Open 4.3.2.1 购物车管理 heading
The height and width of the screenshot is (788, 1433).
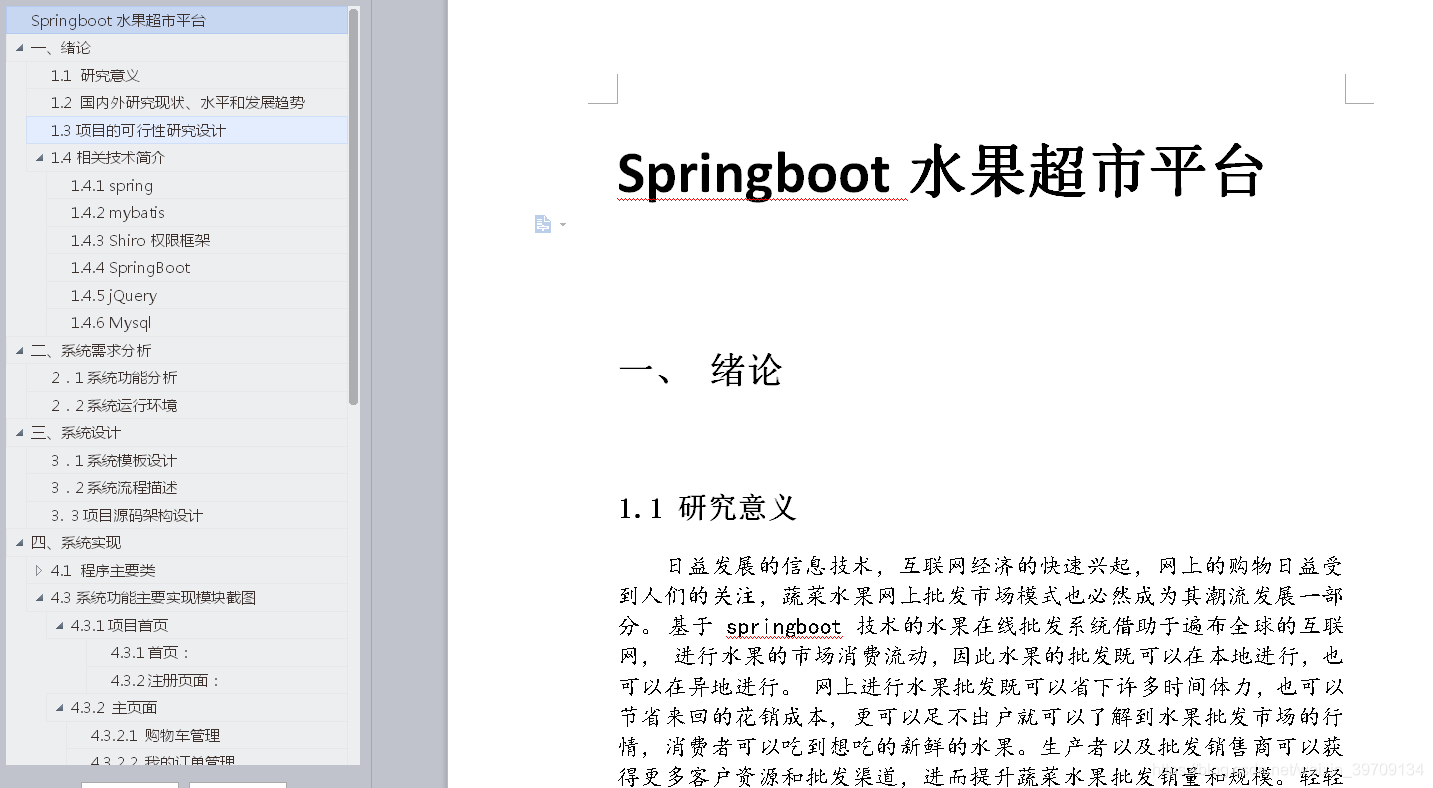pyautogui.click(x=155, y=735)
